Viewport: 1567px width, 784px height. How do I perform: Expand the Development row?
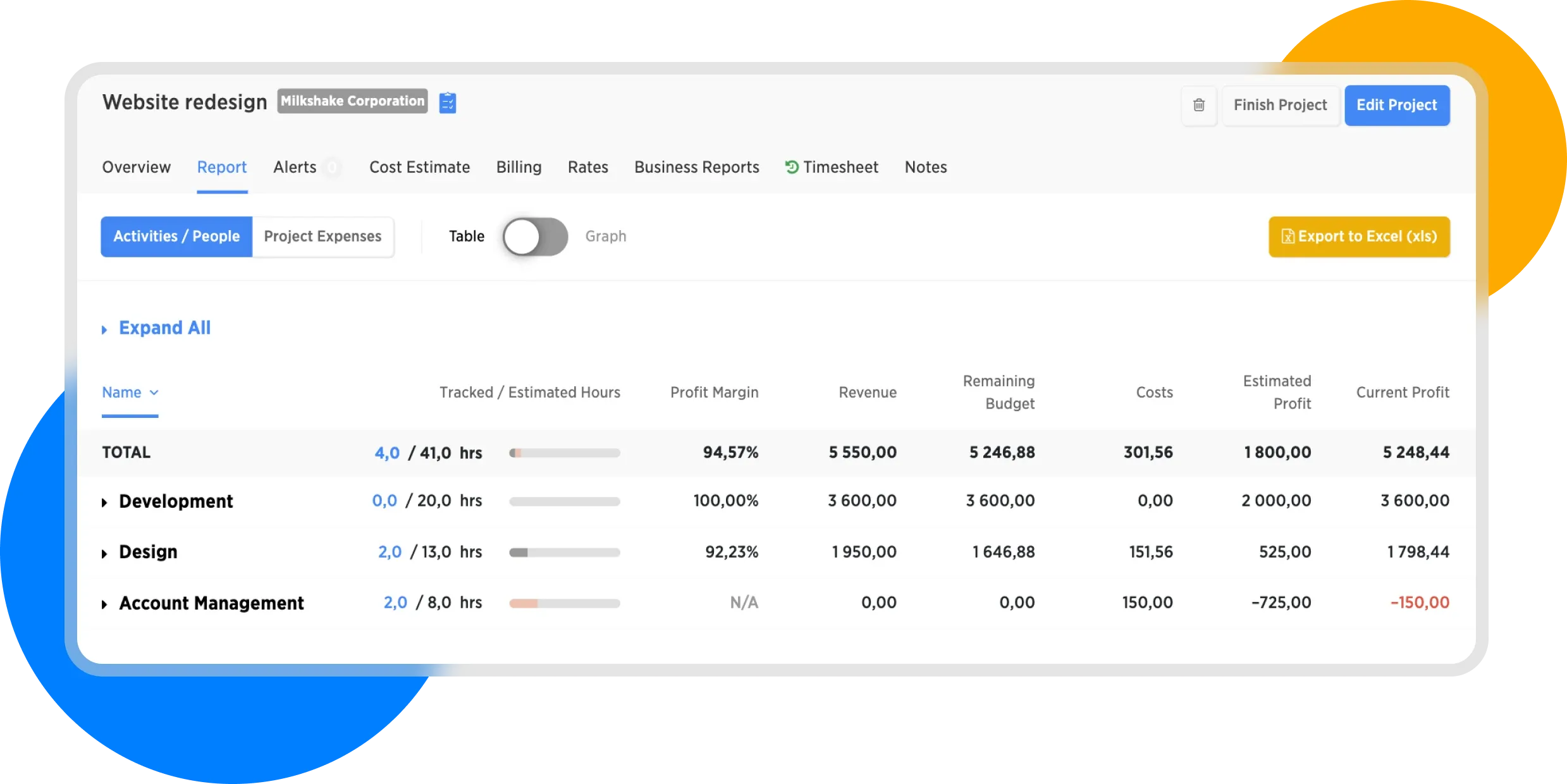coord(104,503)
